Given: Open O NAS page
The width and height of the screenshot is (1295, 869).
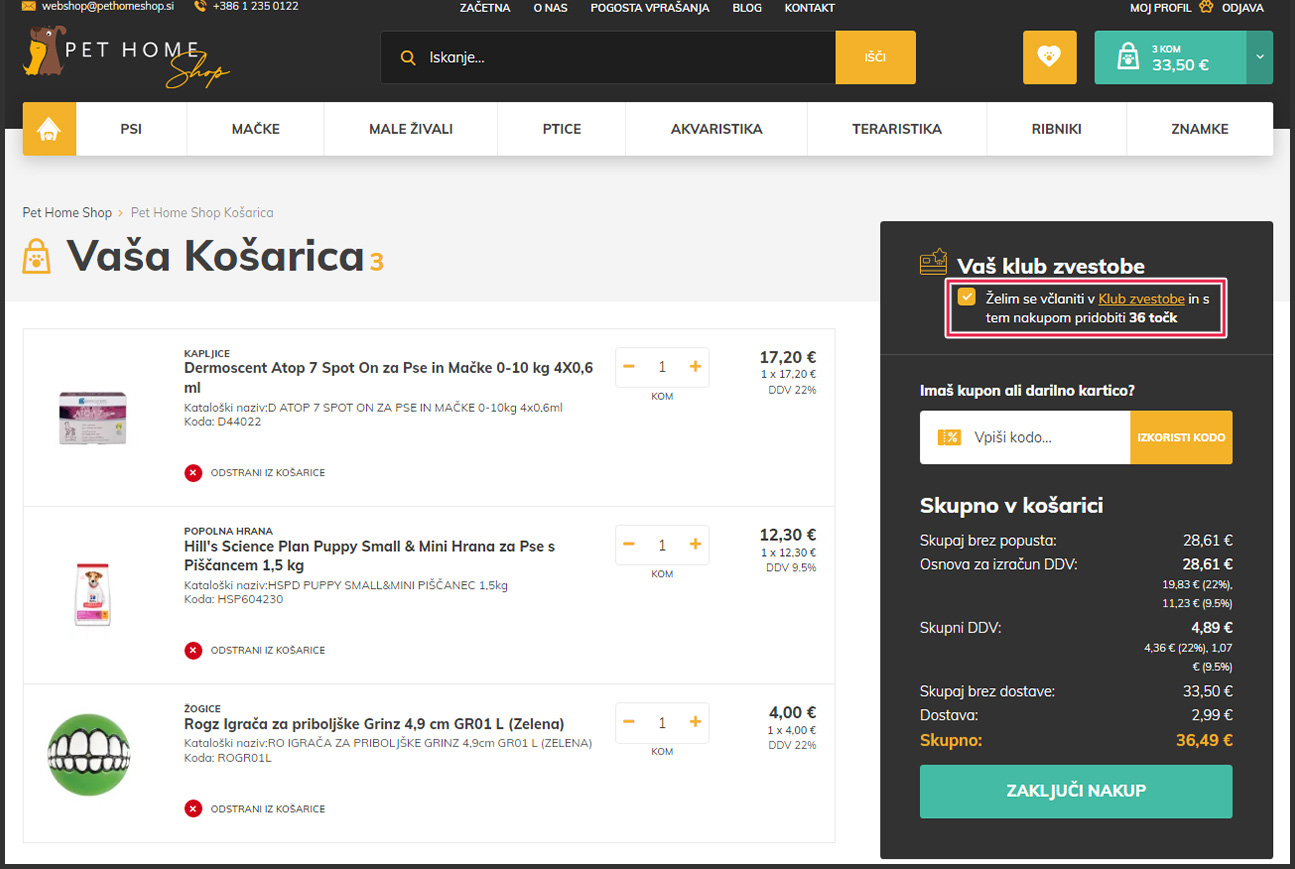Looking at the screenshot, I should point(551,8).
